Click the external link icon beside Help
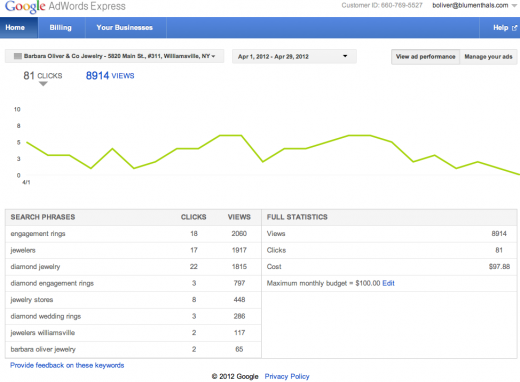Viewport: 520px width, 382px height. click(514, 28)
